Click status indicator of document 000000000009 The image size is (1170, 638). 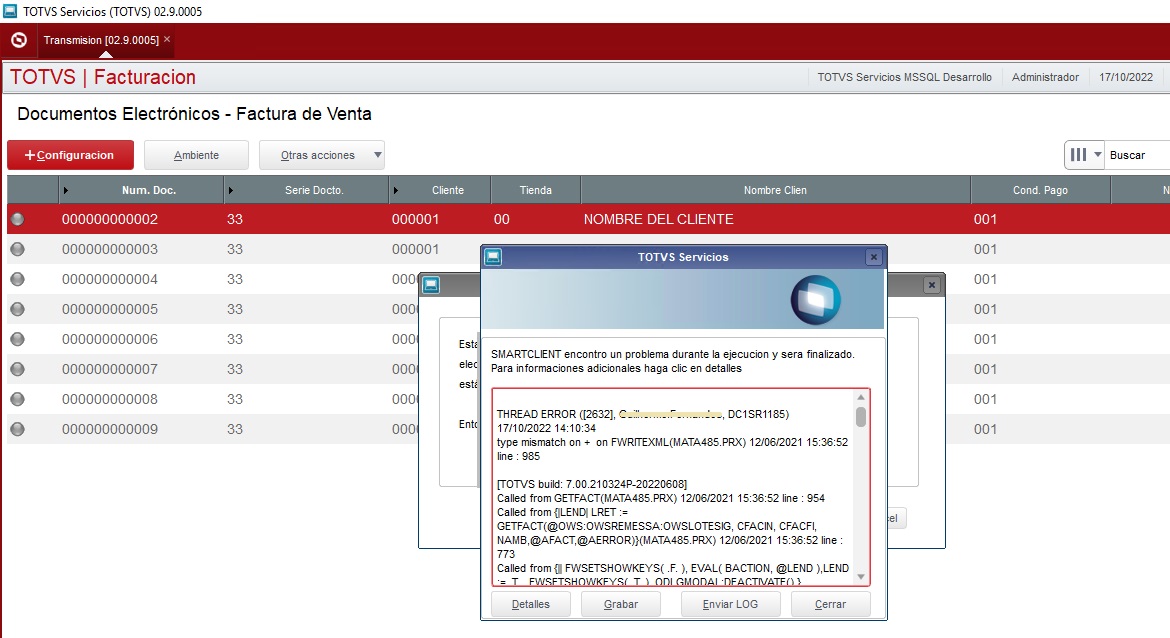click(17, 429)
